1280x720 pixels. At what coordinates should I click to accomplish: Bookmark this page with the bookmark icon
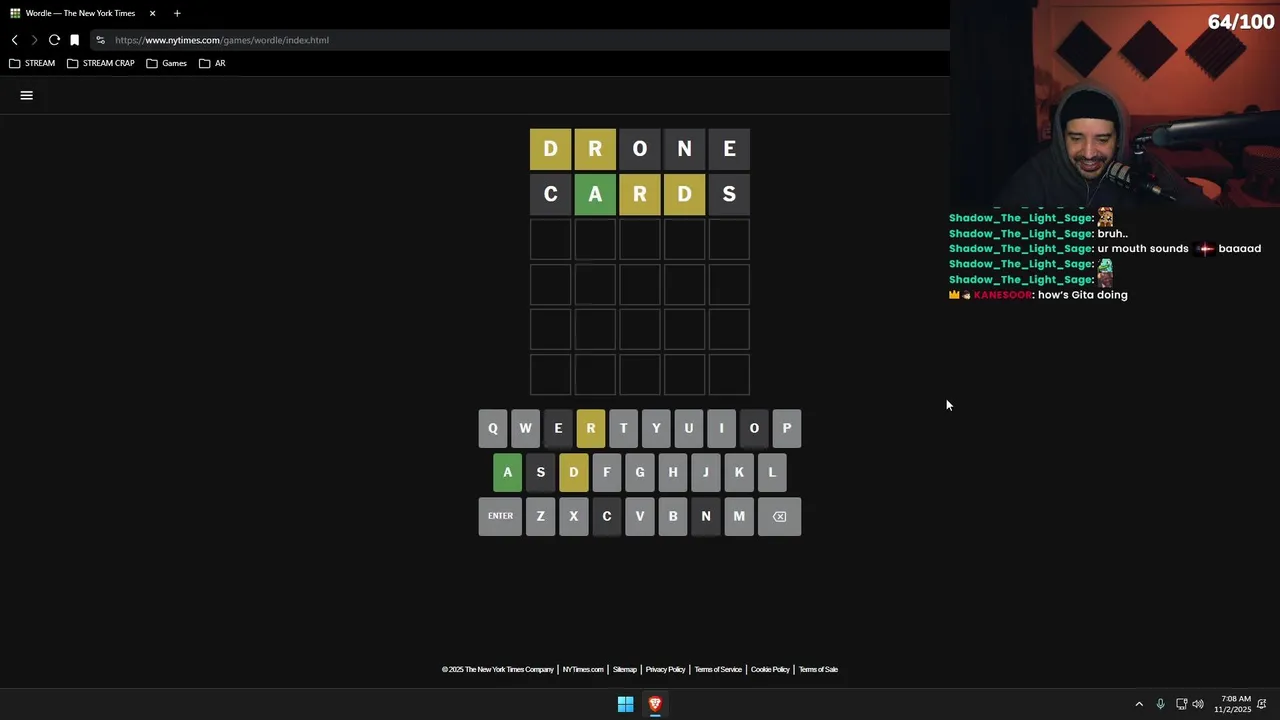pyautogui.click(x=74, y=40)
